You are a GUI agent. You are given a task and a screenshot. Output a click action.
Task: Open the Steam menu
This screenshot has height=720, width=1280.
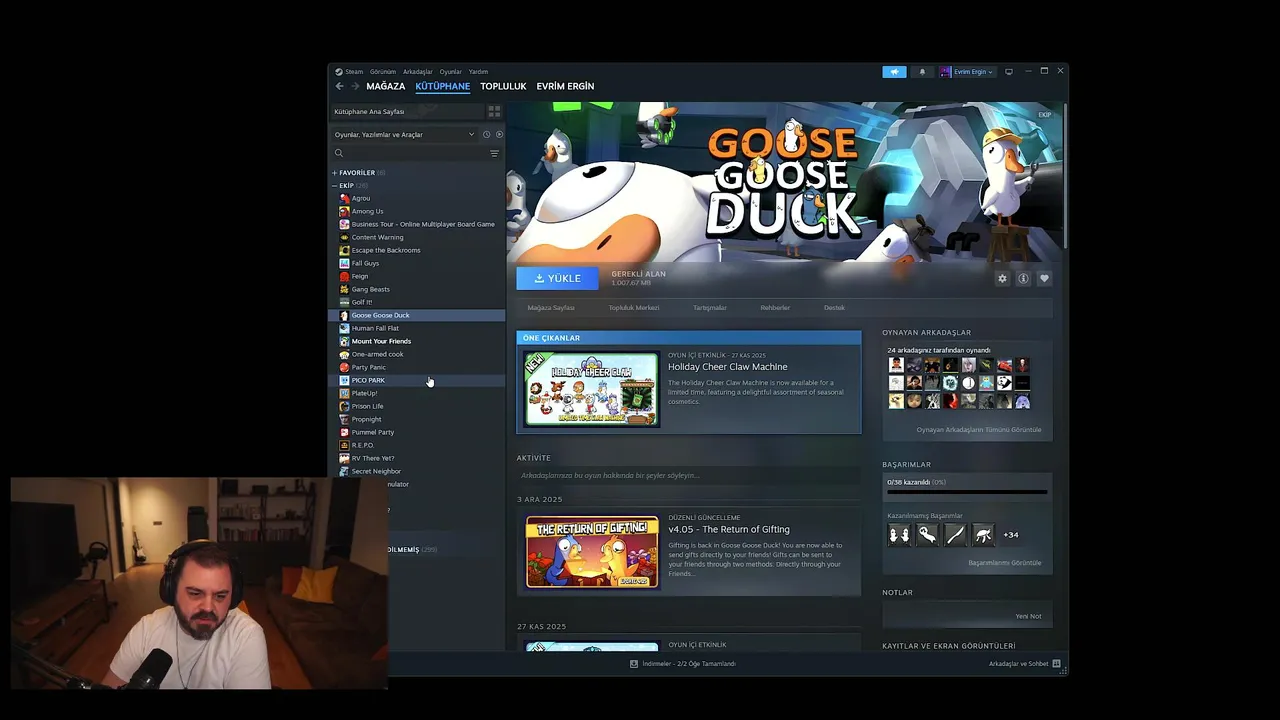coord(354,72)
